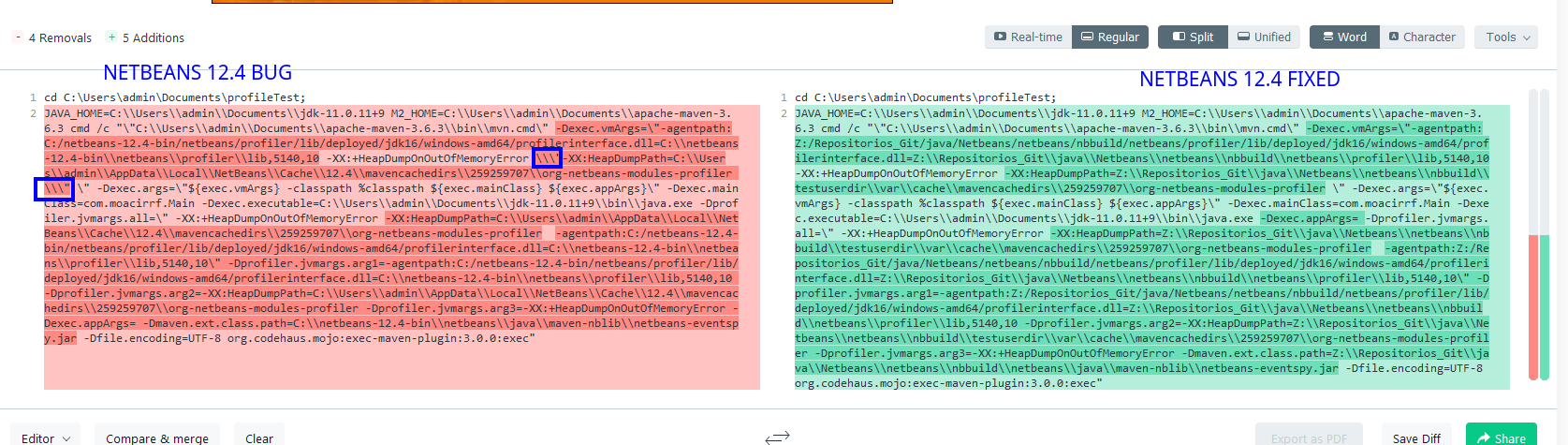Click line number 2 in left pane
1568x445 pixels.
click(33, 113)
